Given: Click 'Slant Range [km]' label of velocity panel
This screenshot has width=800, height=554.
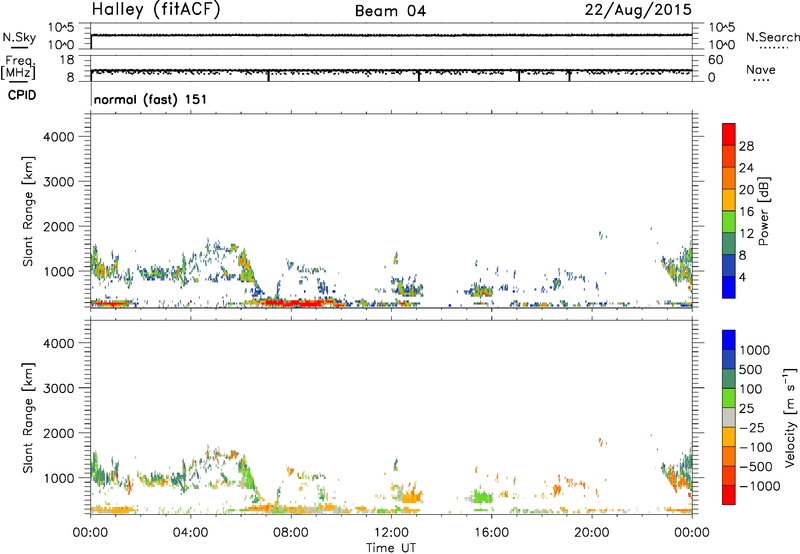Looking at the screenshot, I should pos(28,417).
